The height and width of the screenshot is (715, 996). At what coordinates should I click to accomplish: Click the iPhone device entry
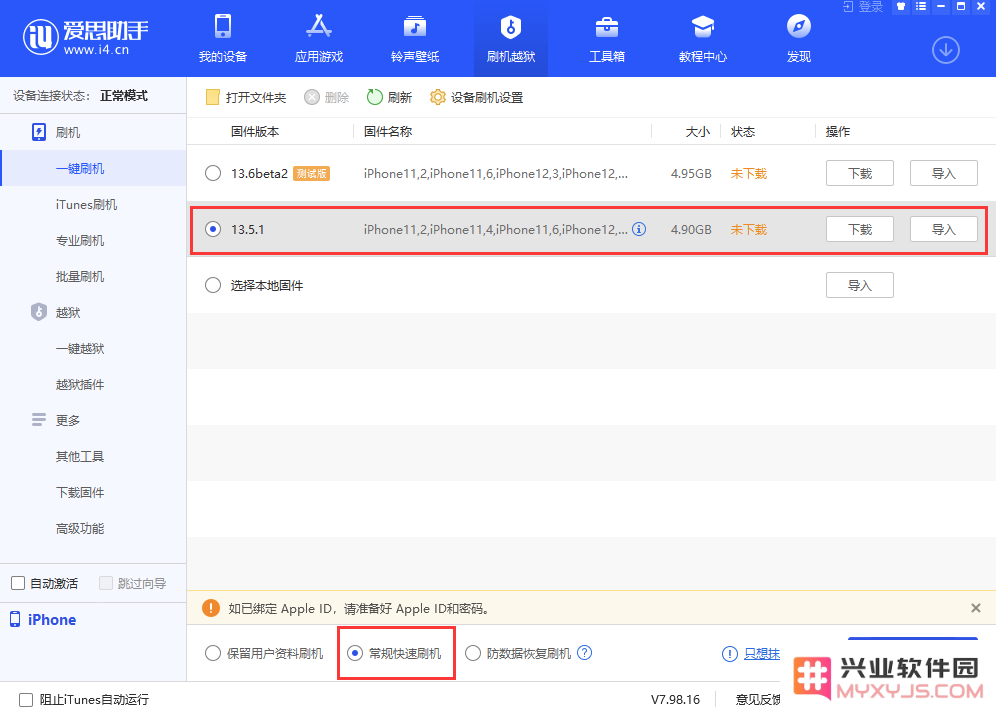[x=43, y=620]
